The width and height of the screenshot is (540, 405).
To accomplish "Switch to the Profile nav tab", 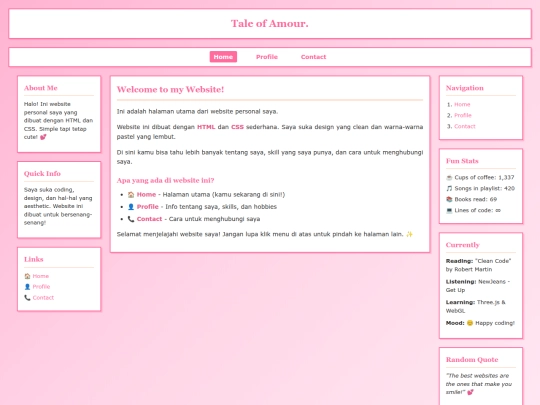I will pos(267,57).
